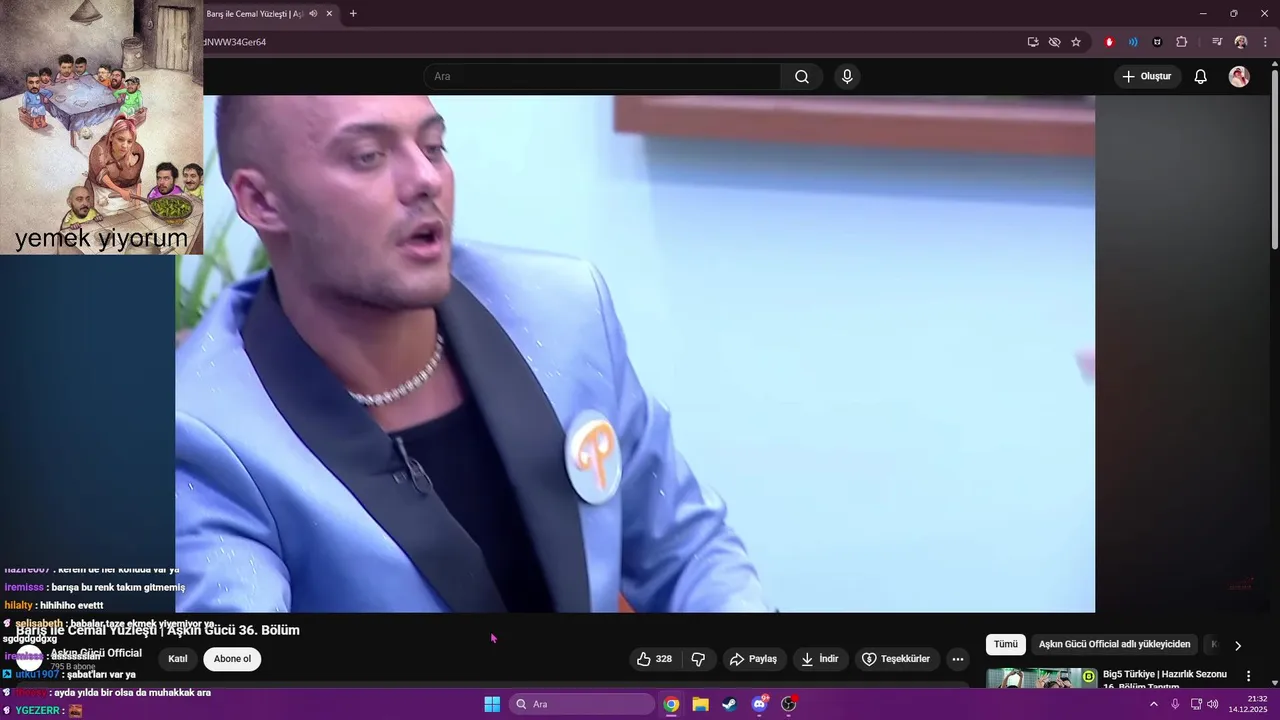Screen dimensions: 1280x720
Task: Select the Tümü filter chip
Action: click(x=1005, y=645)
